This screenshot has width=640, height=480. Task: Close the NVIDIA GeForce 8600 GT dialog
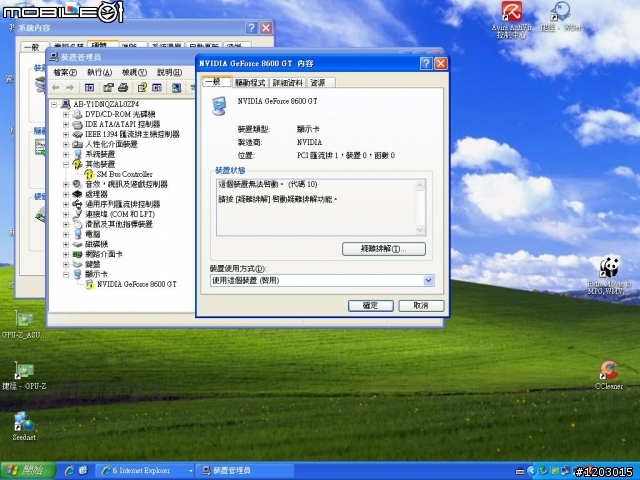[441, 63]
